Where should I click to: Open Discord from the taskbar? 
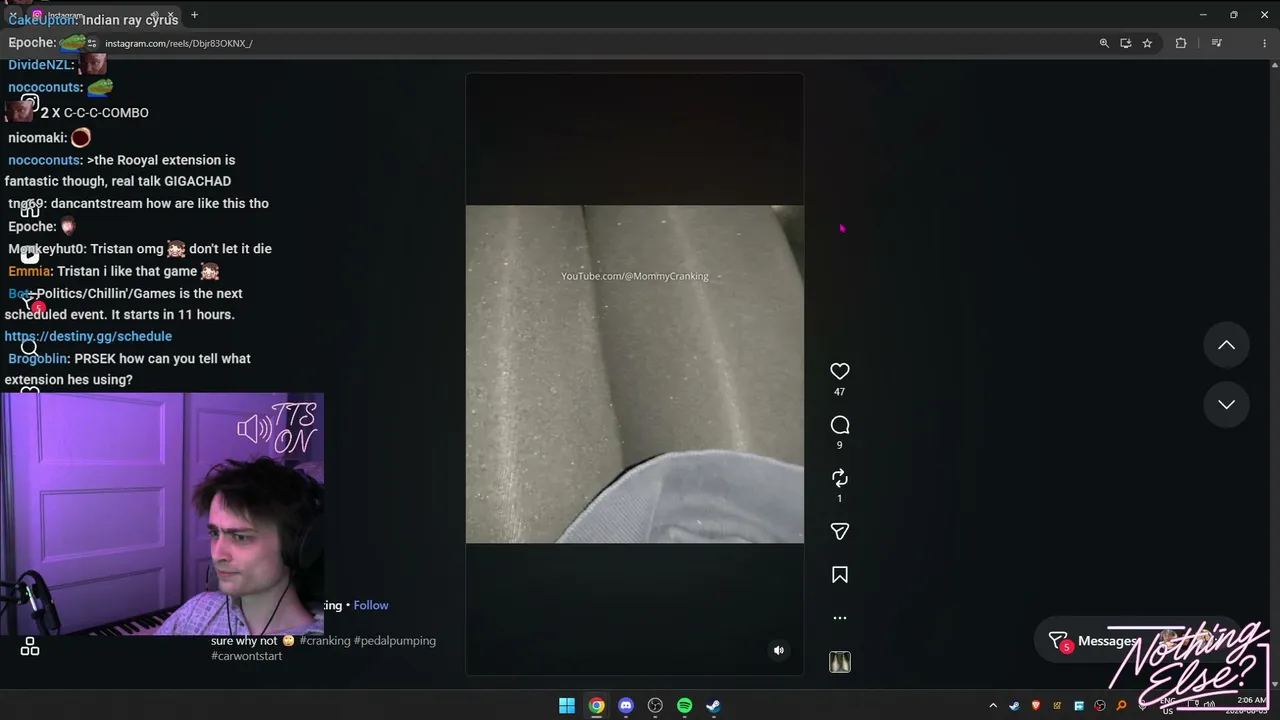pyautogui.click(x=626, y=706)
